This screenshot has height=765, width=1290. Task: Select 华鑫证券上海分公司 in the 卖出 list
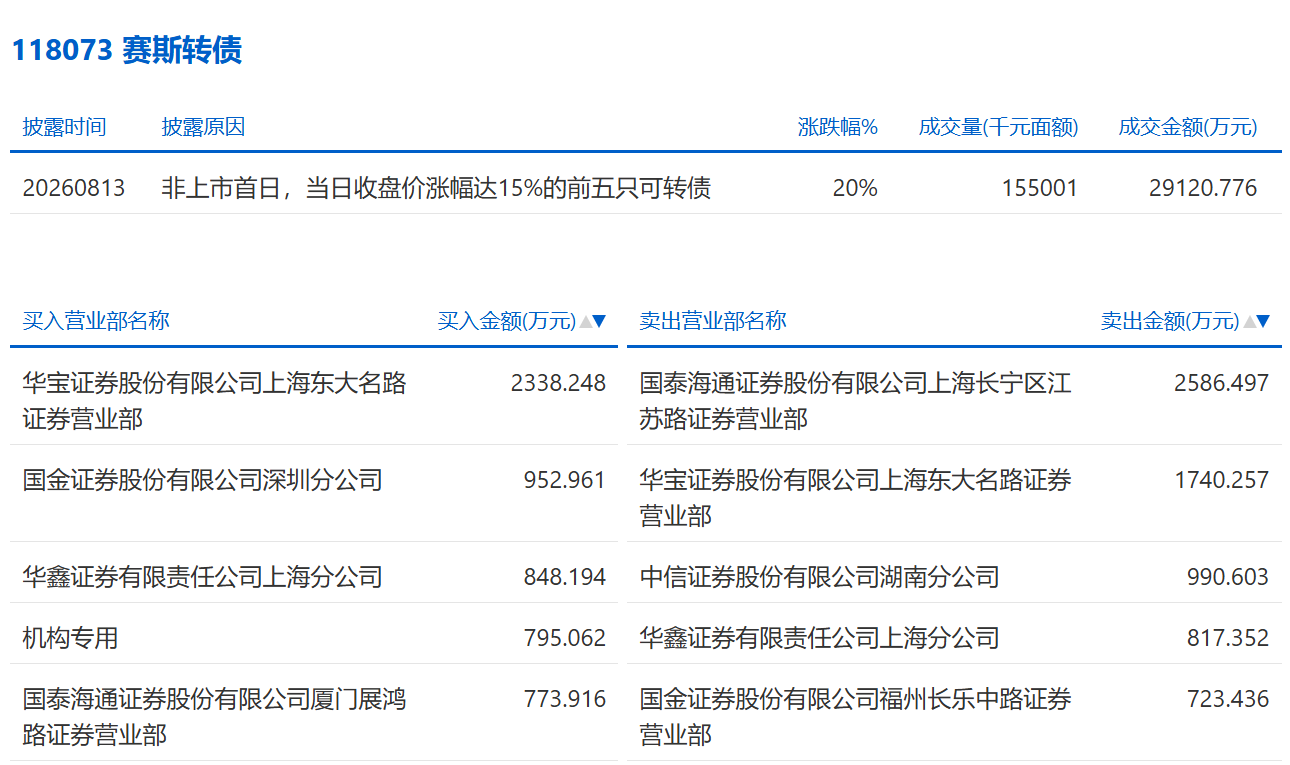coord(820,638)
